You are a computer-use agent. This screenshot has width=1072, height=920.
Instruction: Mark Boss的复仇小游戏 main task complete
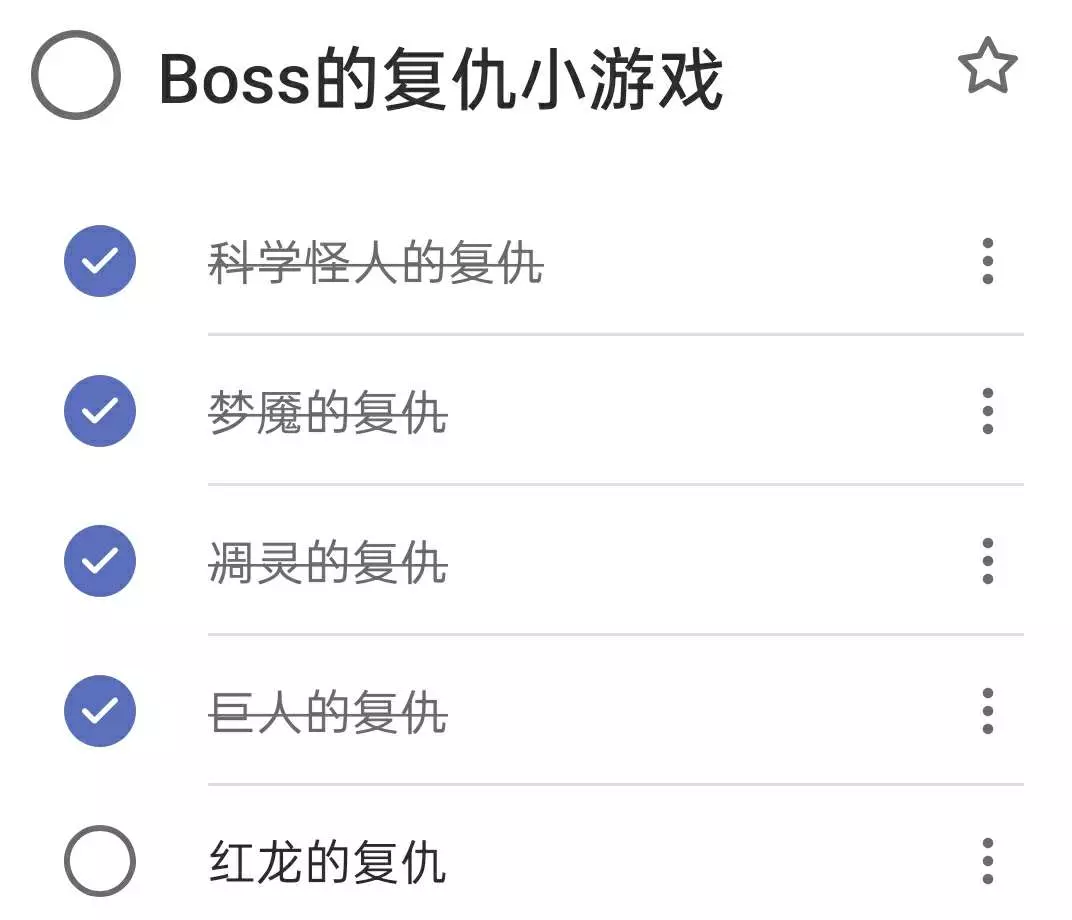(76, 75)
